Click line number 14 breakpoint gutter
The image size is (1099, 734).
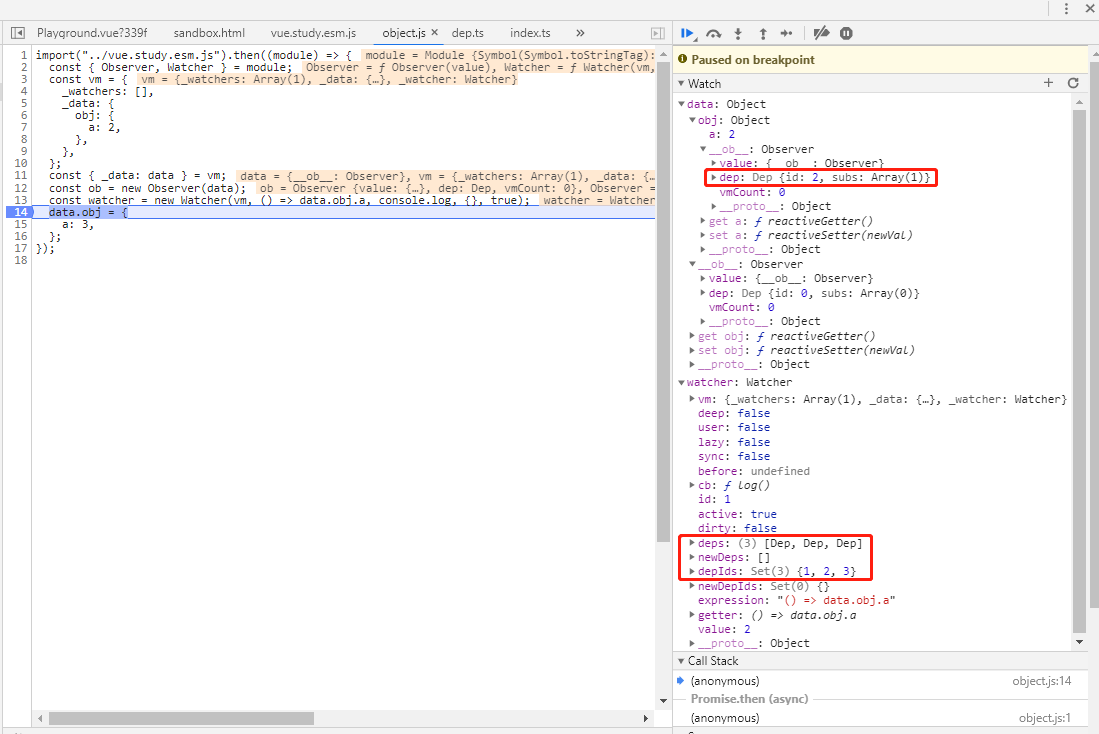point(19,213)
